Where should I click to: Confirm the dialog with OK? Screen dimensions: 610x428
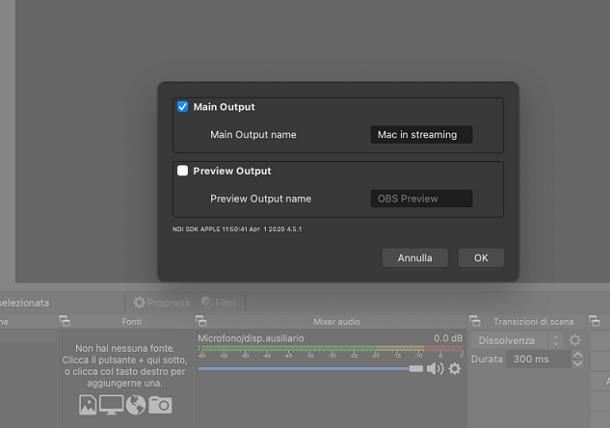(481, 258)
